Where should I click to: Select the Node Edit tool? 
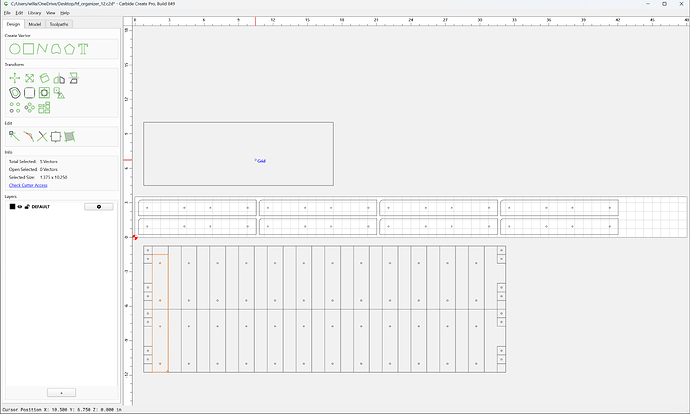(x=14, y=136)
